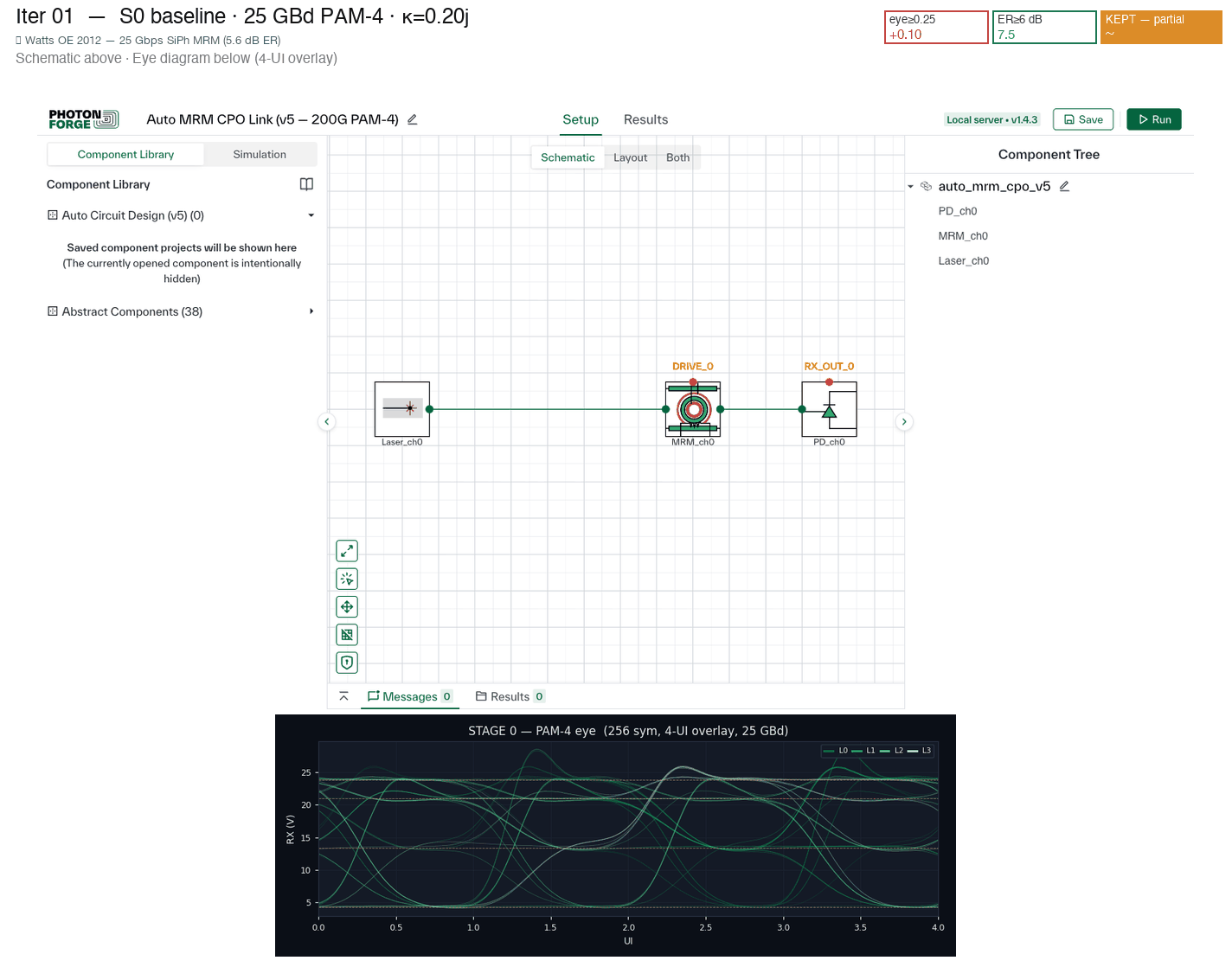Image resolution: width=1232 pixels, height=967 pixels.
Task: Select the PD_ch0 photodiode block
Action: tap(829, 409)
